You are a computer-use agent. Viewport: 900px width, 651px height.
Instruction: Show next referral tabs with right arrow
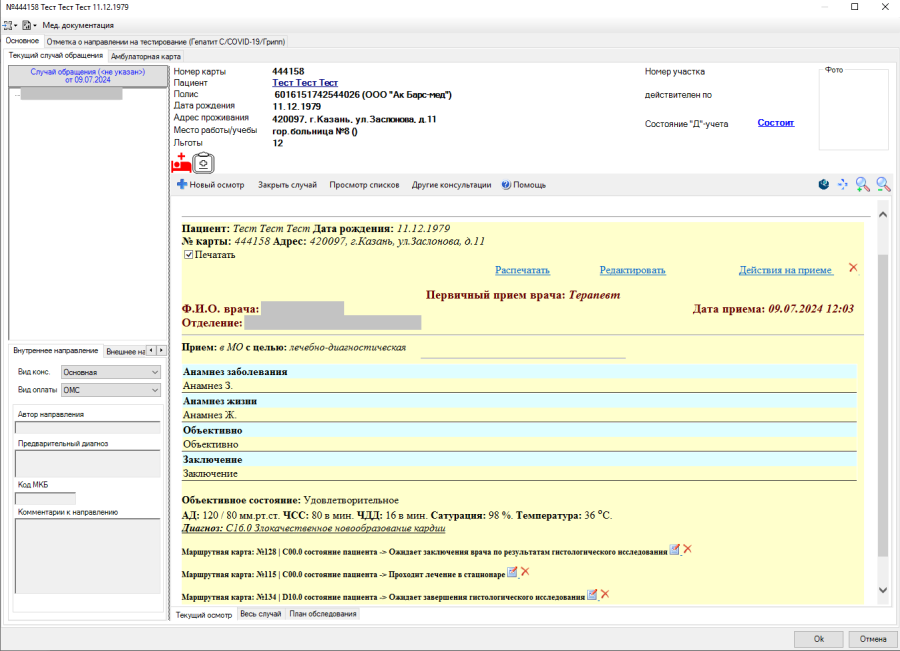[x=161, y=350]
